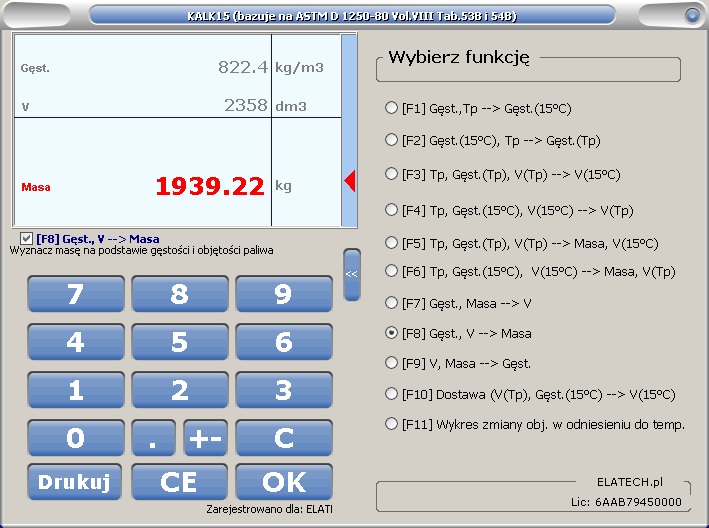Viewport: 709px width, 528px height.
Task: Click the blue vertical bar beside the display
Action: (349, 130)
